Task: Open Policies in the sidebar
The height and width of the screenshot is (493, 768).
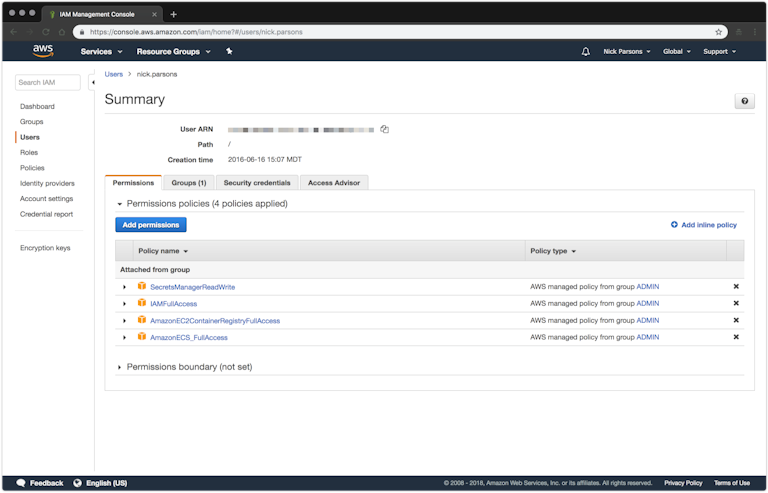Action: coord(32,167)
